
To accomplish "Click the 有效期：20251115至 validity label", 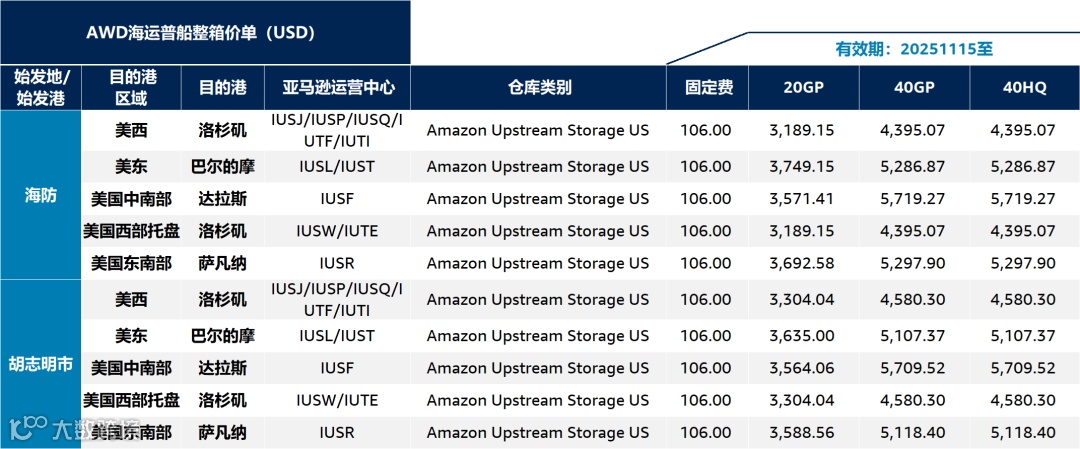I will [914, 50].
